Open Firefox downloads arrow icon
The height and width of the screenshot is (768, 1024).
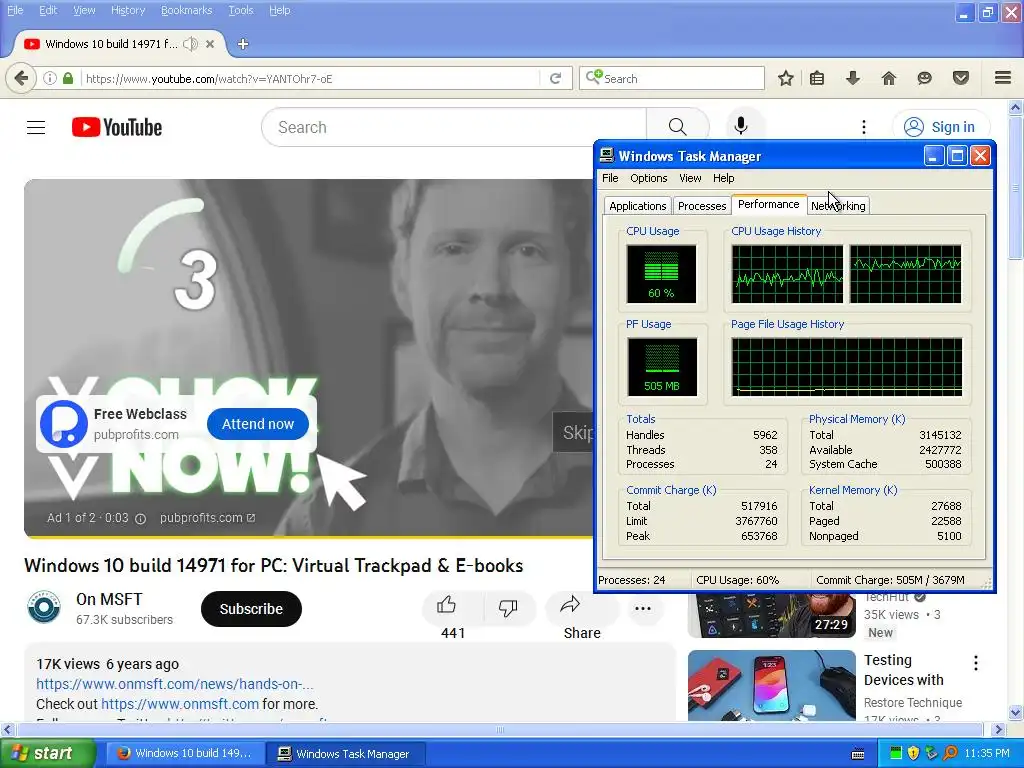(853, 78)
